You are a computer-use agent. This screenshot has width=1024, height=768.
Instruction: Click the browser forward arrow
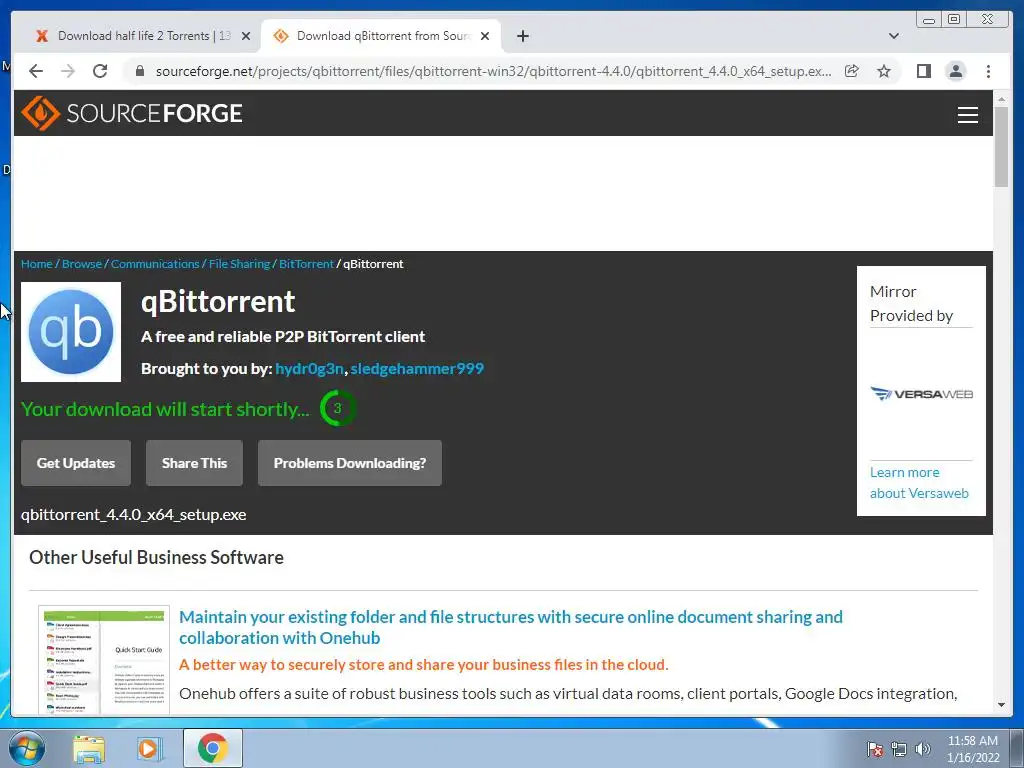coord(68,71)
